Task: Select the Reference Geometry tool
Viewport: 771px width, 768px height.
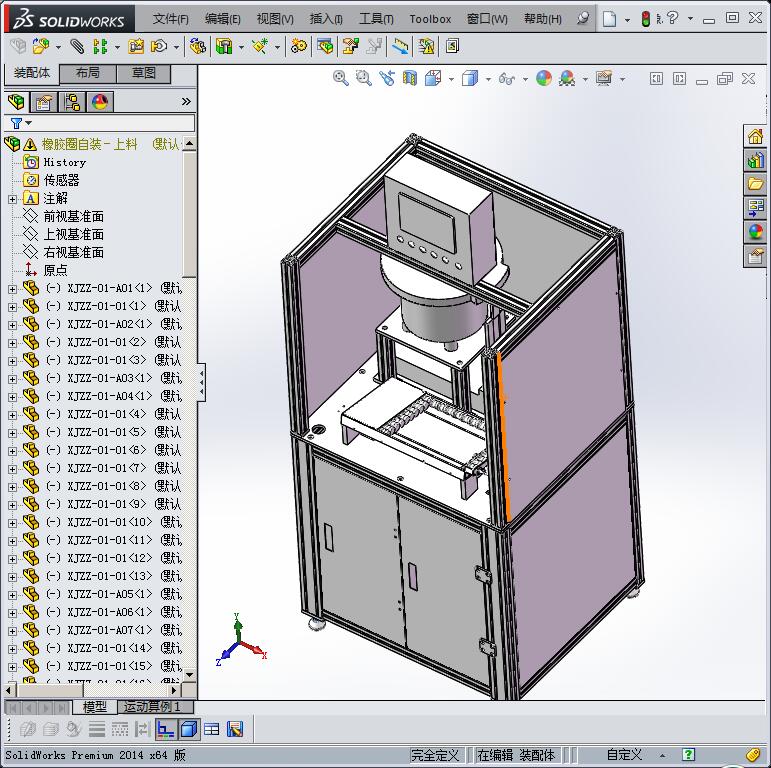Action: click(x=260, y=47)
